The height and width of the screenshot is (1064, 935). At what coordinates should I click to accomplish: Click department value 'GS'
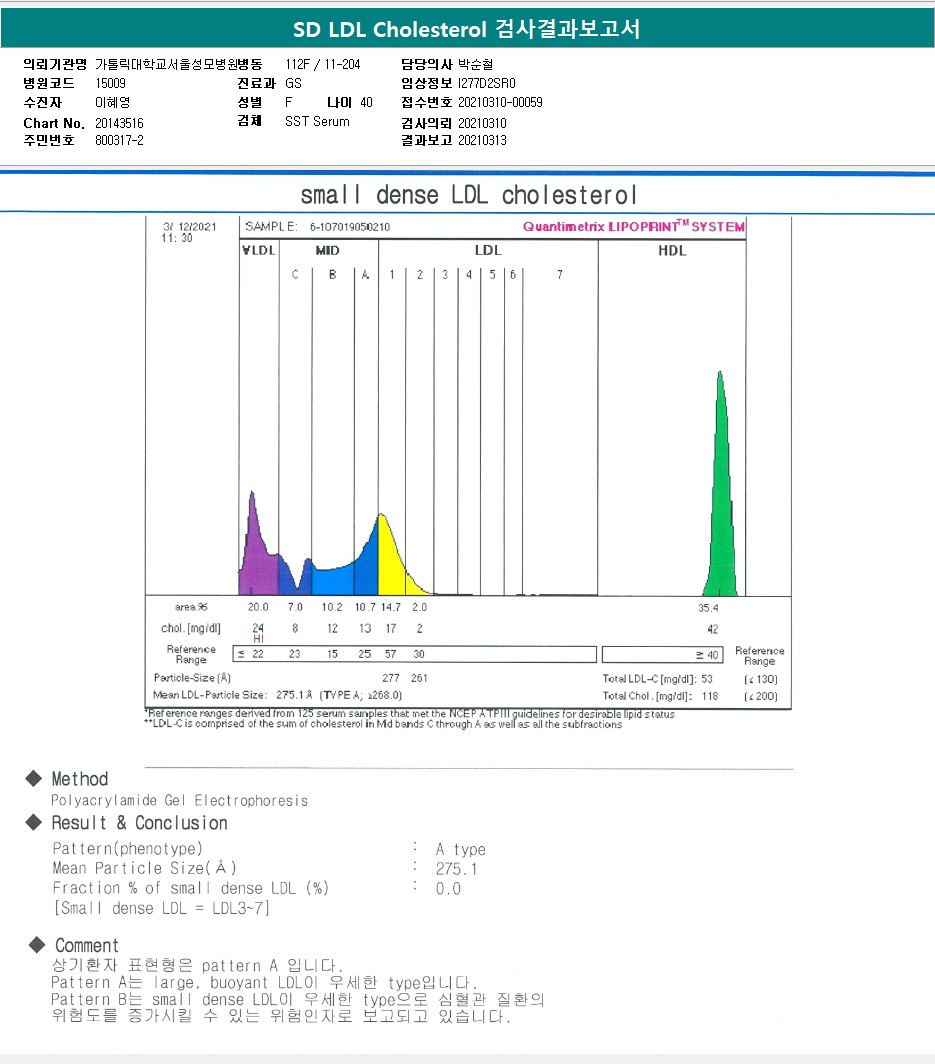pos(293,83)
